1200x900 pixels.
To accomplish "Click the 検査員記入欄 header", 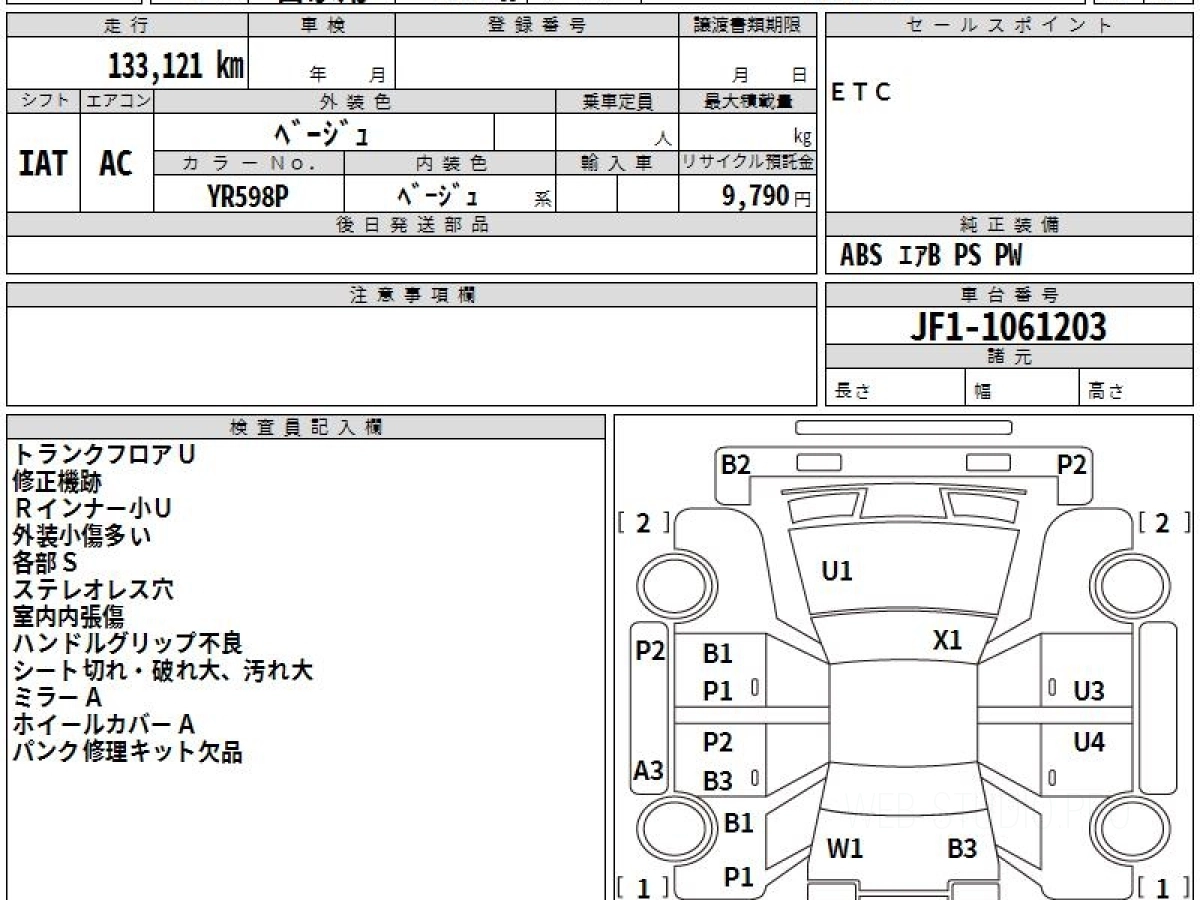I will (306, 427).
